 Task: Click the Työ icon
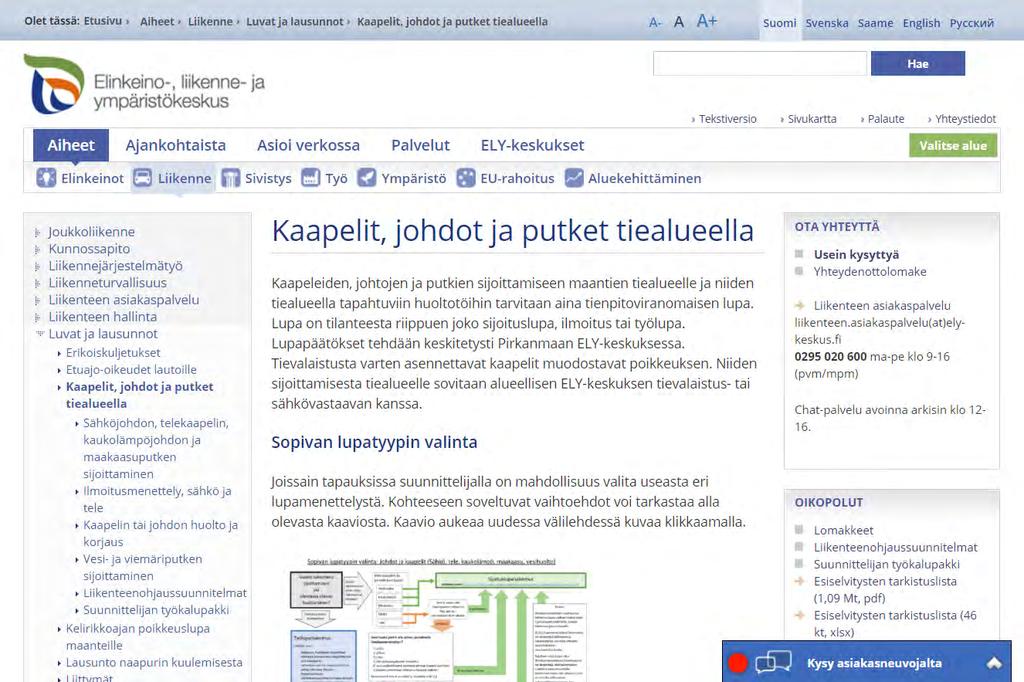(x=310, y=178)
